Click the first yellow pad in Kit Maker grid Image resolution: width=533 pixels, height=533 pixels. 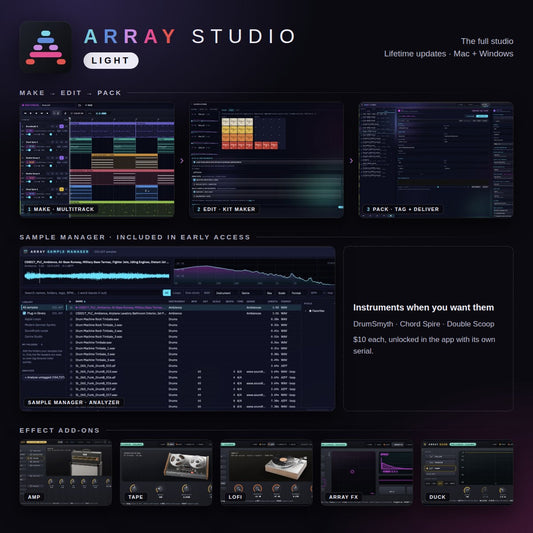click(x=225, y=130)
